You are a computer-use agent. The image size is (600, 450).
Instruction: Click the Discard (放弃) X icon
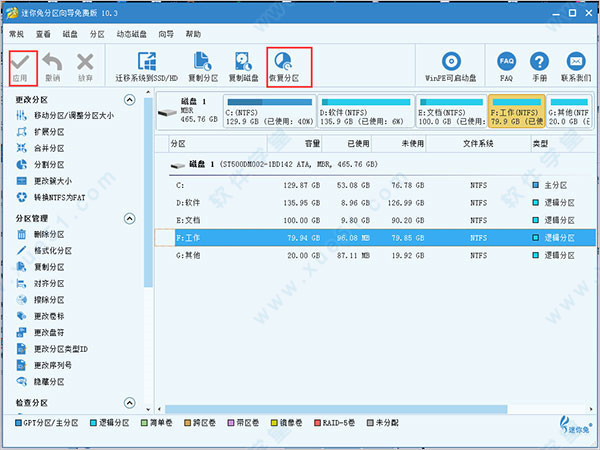[x=85, y=62]
